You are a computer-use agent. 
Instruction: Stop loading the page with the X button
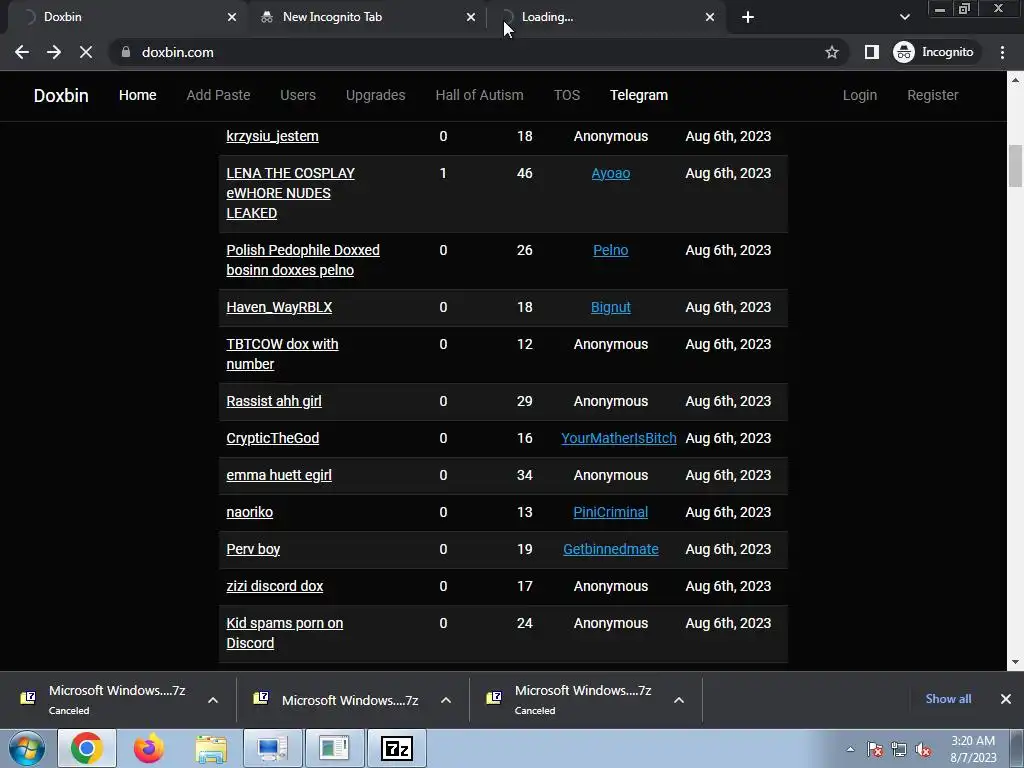[86, 52]
